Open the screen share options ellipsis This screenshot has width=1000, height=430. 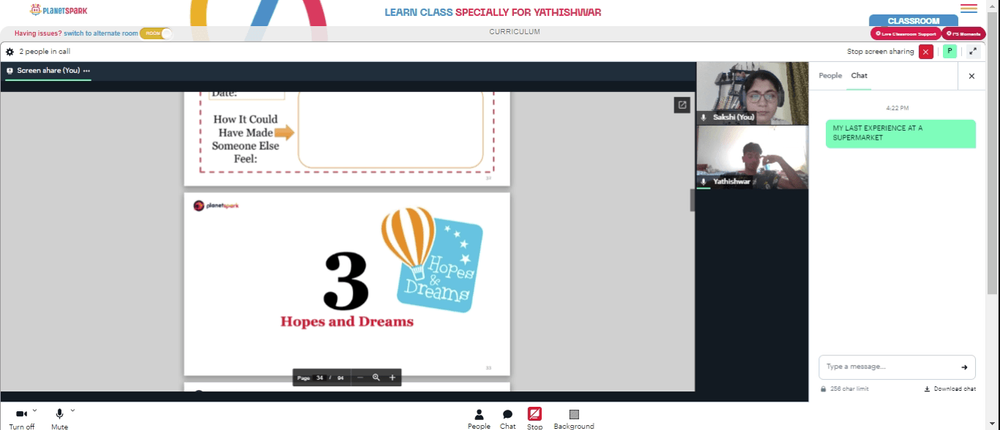coord(87,71)
